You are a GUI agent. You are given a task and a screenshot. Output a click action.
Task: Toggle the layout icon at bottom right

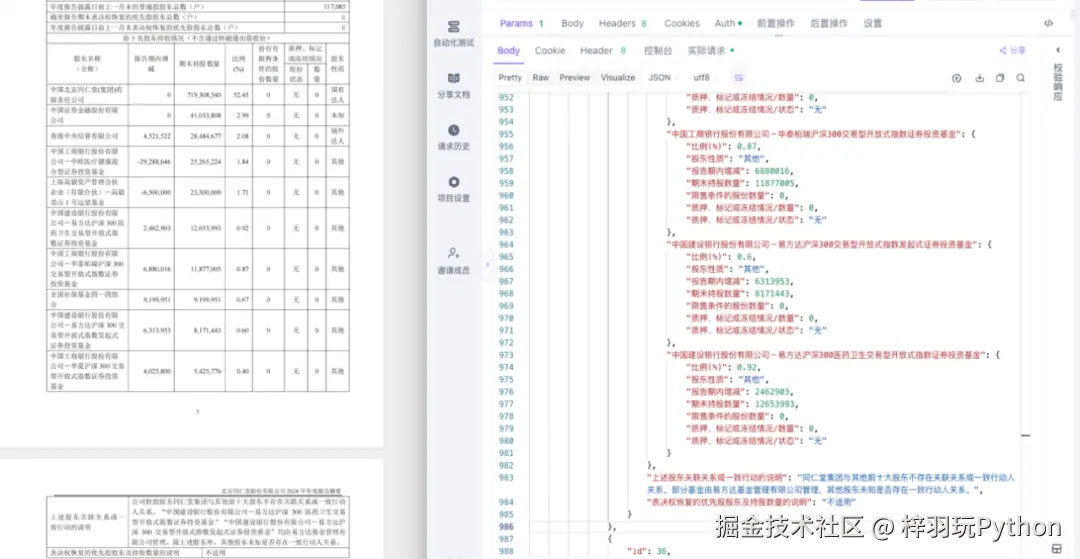[x=1056, y=548]
